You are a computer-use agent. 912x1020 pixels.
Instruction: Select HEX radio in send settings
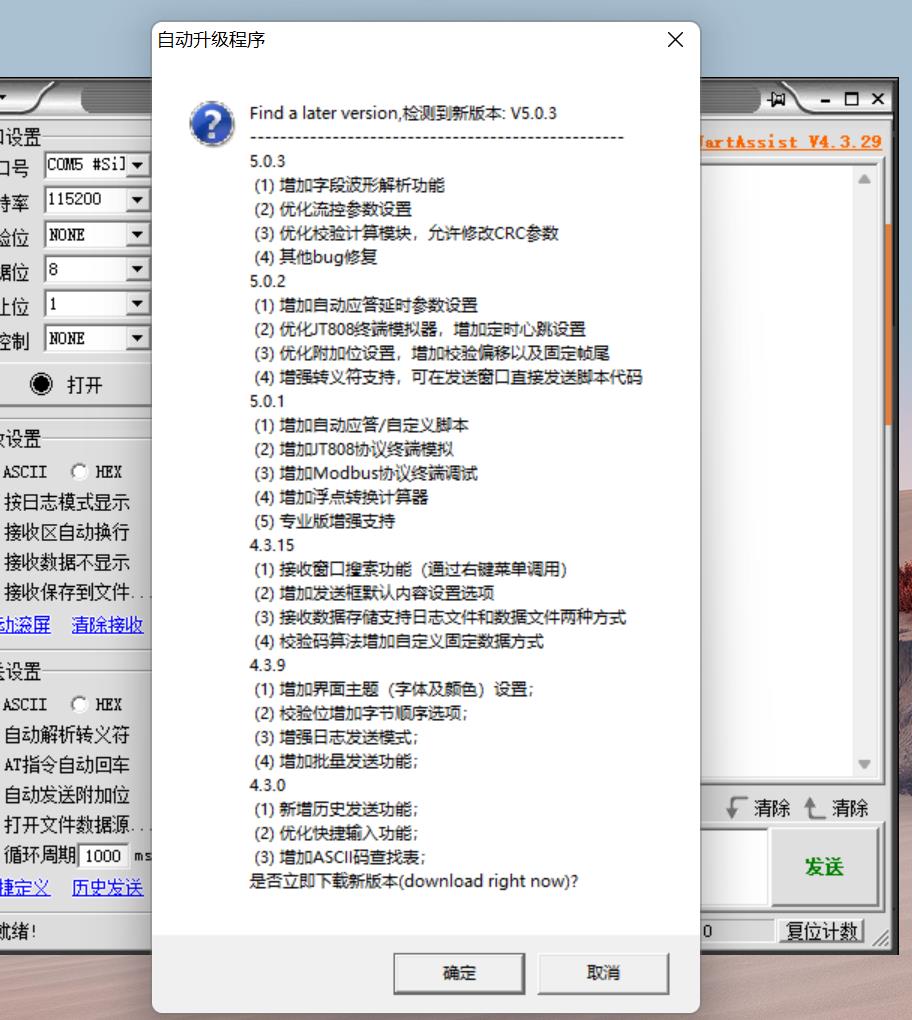[x=79, y=704]
